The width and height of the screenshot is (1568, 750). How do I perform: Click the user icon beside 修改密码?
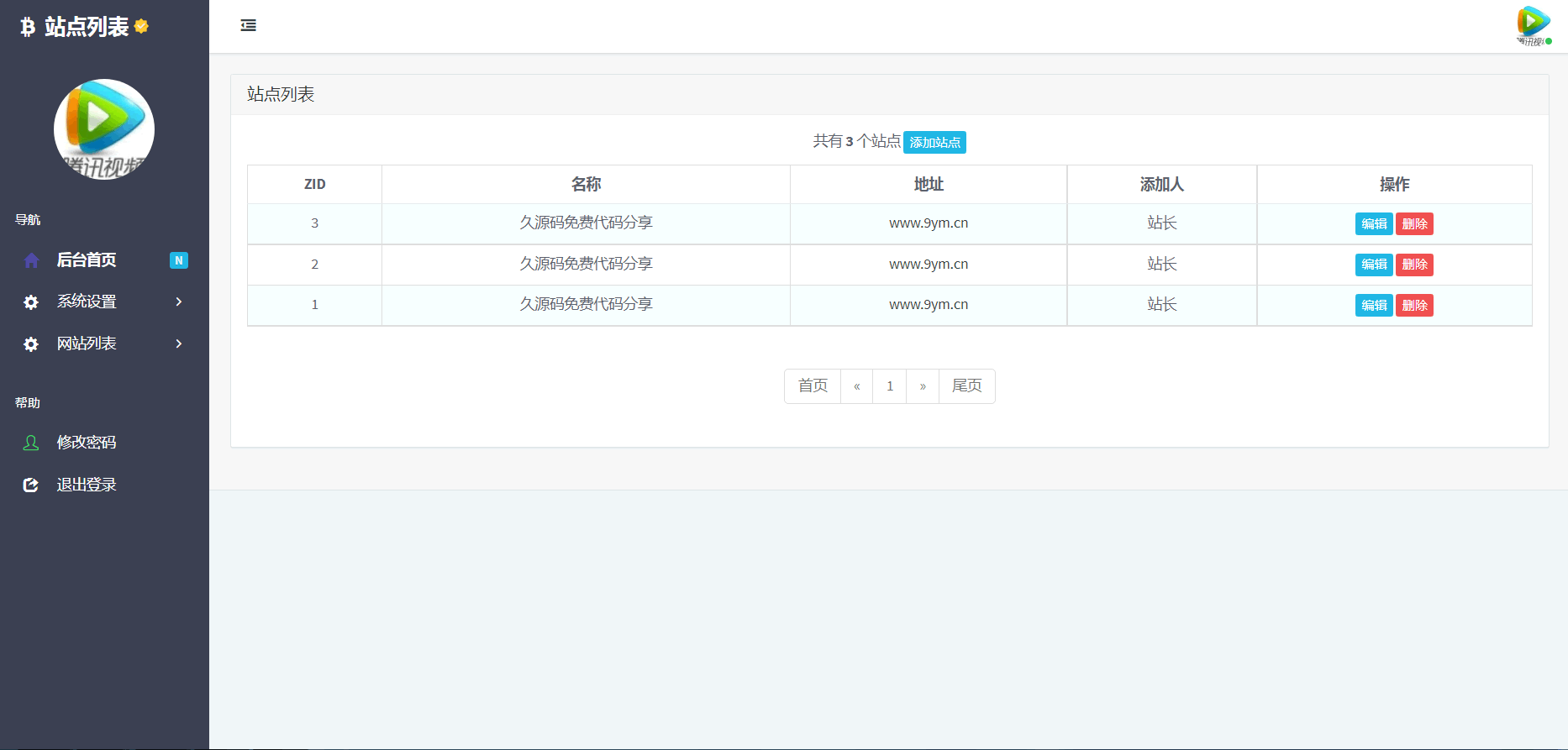(31, 443)
